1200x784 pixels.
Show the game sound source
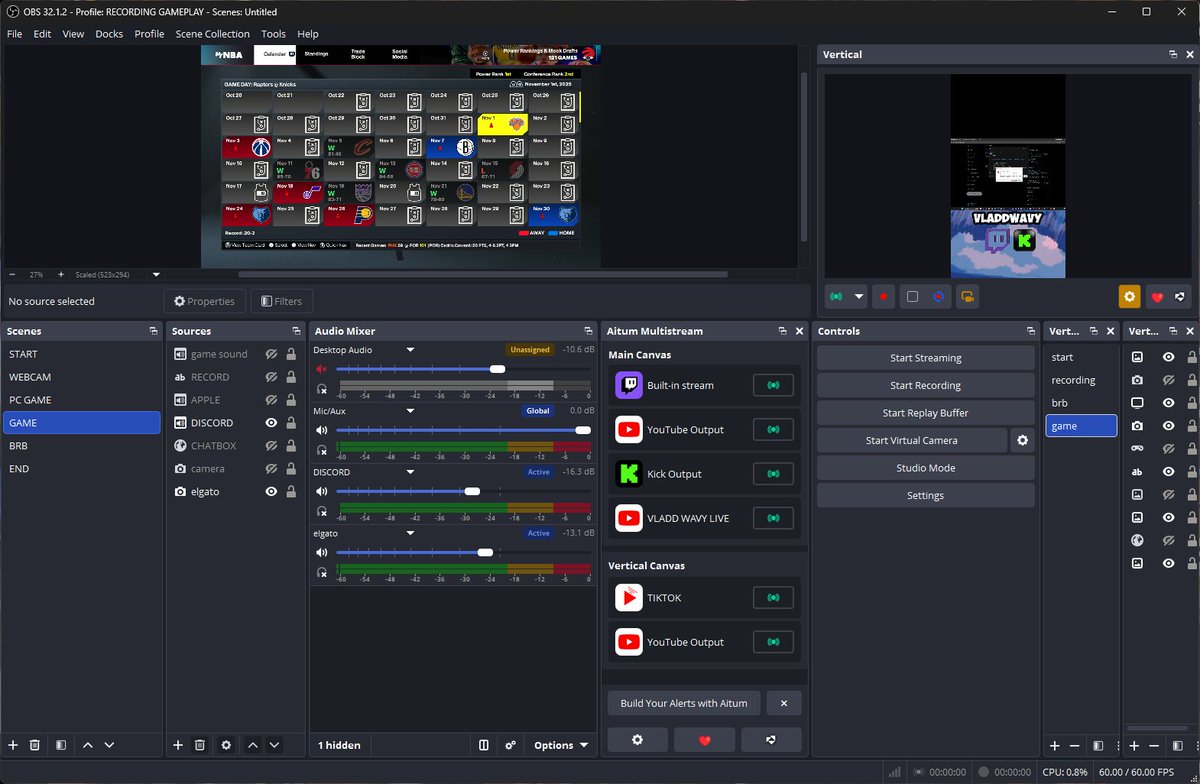(271, 354)
